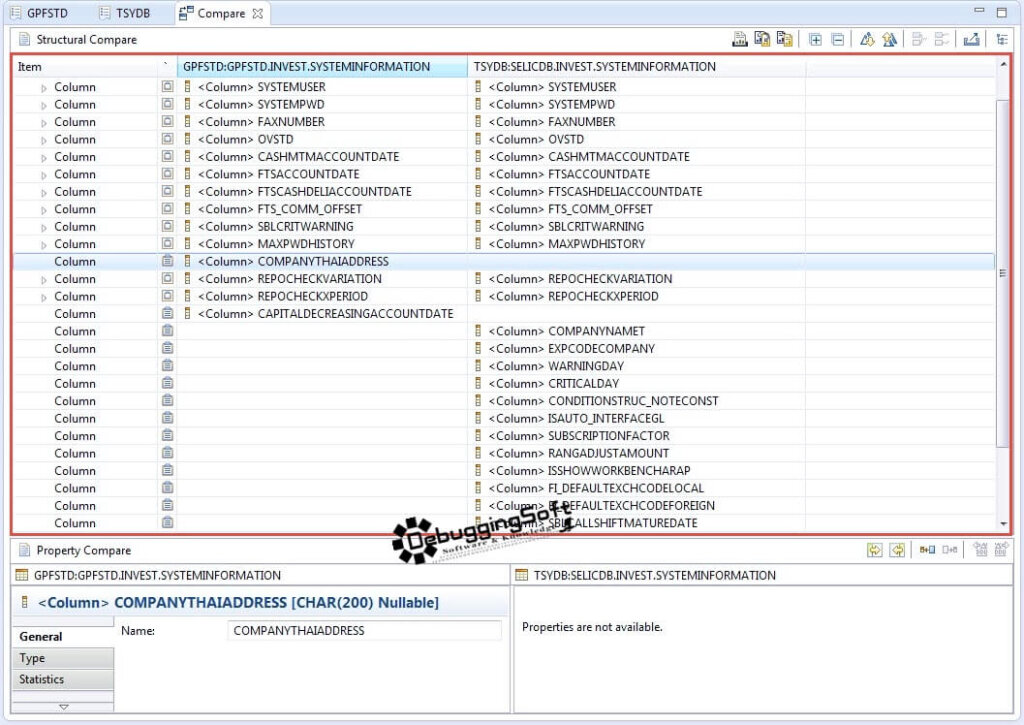Show more property tabs with down arrow
This screenshot has width=1024, height=725.
point(63,707)
